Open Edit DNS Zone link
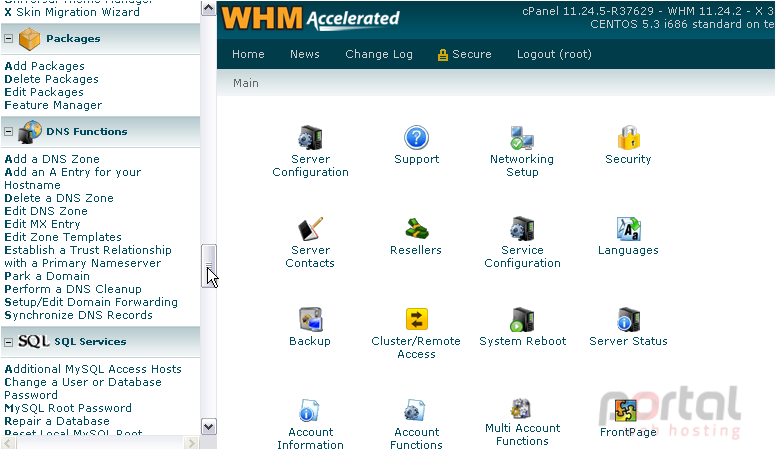This screenshot has width=776, height=450. click(x=46, y=211)
